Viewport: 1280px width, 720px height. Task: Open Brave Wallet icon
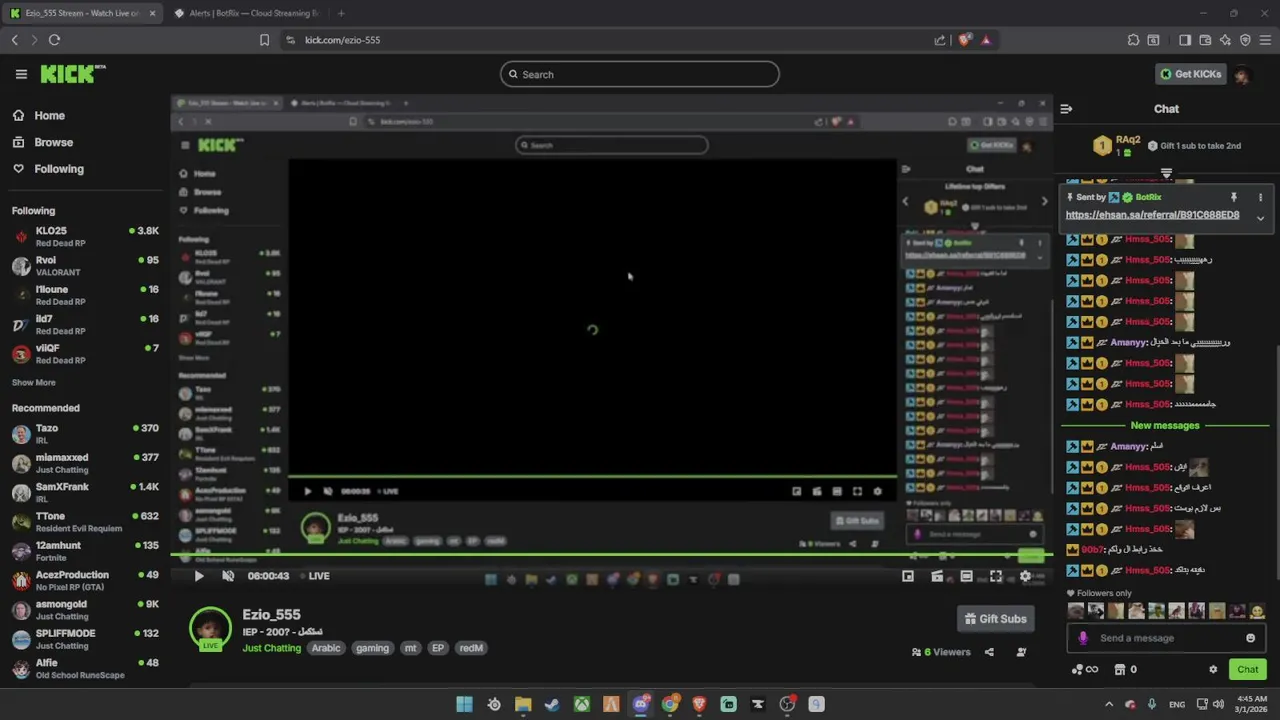click(1205, 40)
